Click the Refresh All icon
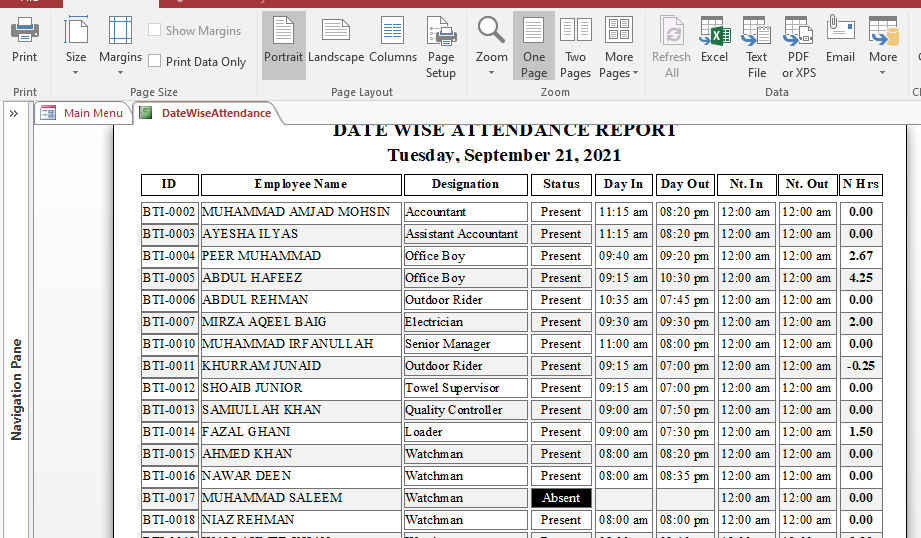The image size is (921, 538). (671, 31)
